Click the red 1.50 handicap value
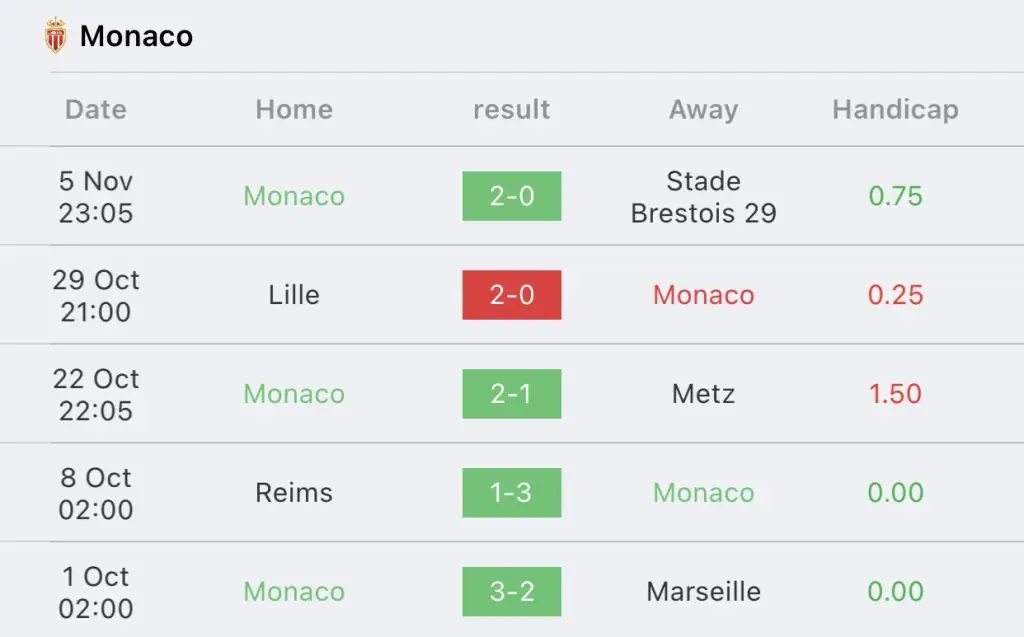The image size is (1024, 637). [895, 393]
